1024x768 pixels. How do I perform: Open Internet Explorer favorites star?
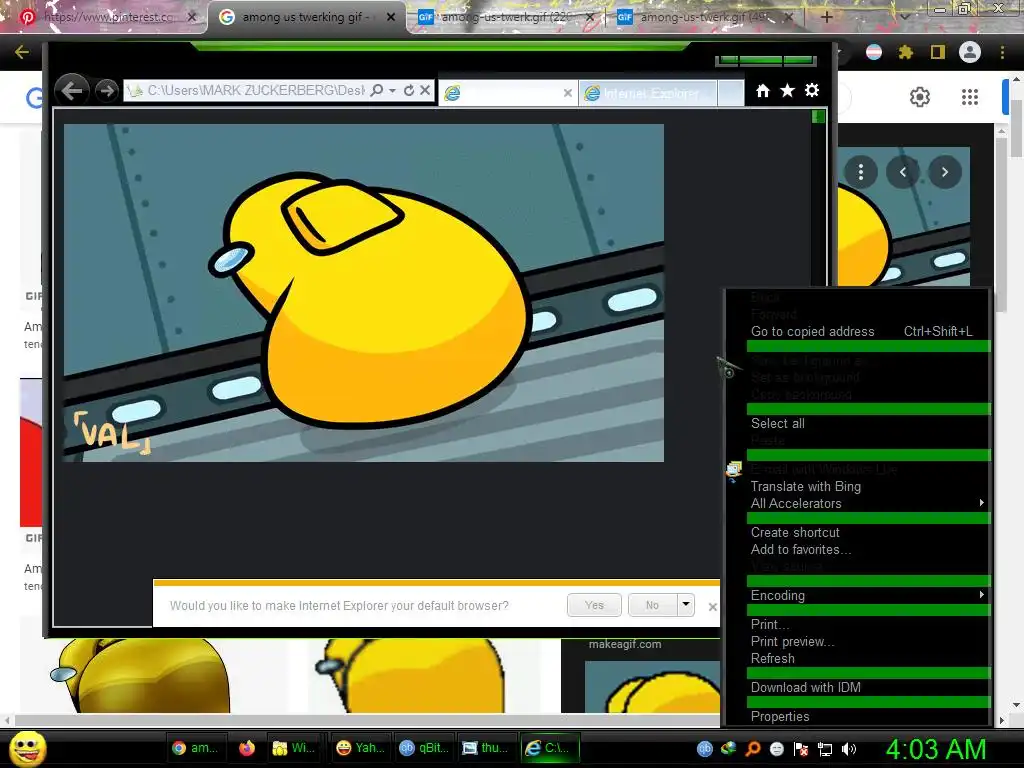(x=788, y=91)
